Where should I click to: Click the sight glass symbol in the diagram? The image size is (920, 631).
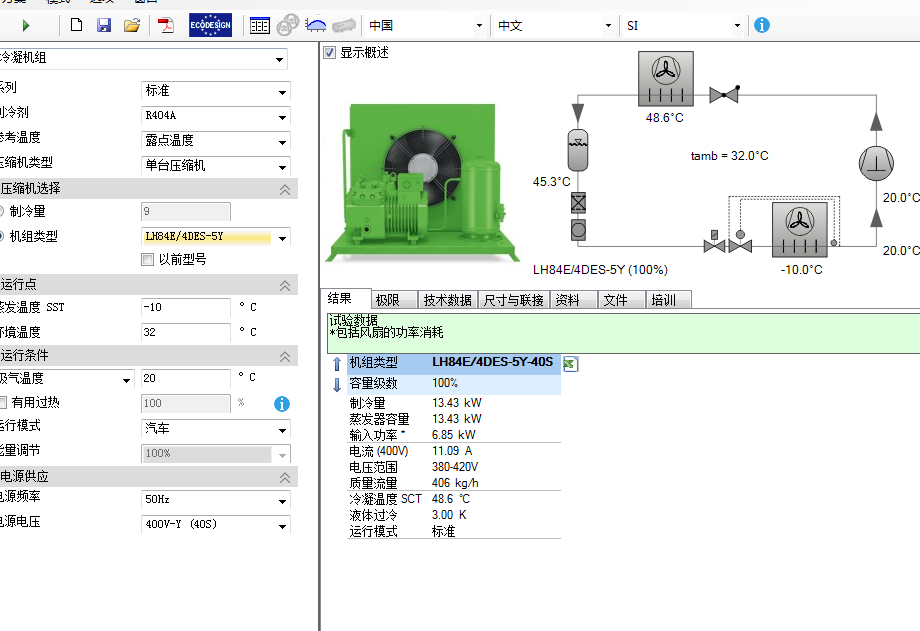[x=578, y=230]
